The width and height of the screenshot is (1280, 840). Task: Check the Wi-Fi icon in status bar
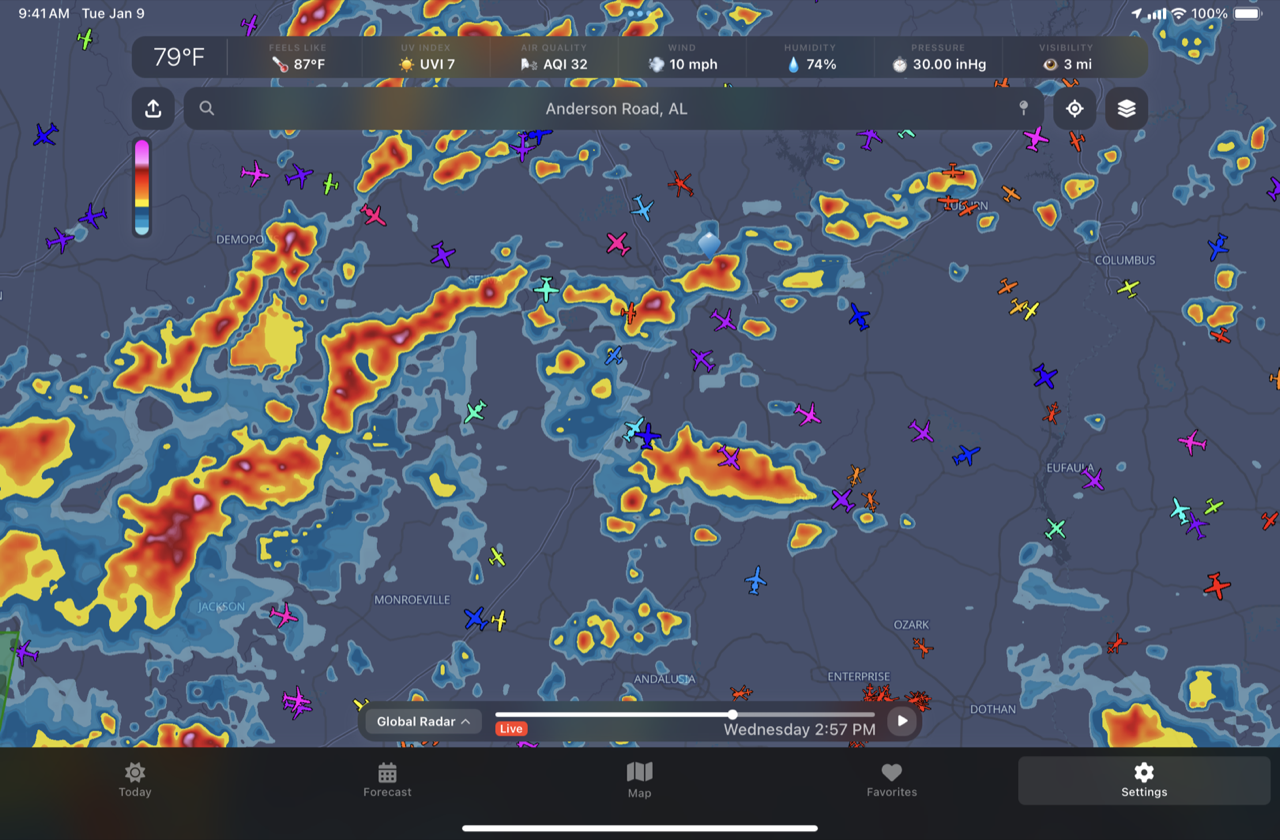pos(1179,14)
